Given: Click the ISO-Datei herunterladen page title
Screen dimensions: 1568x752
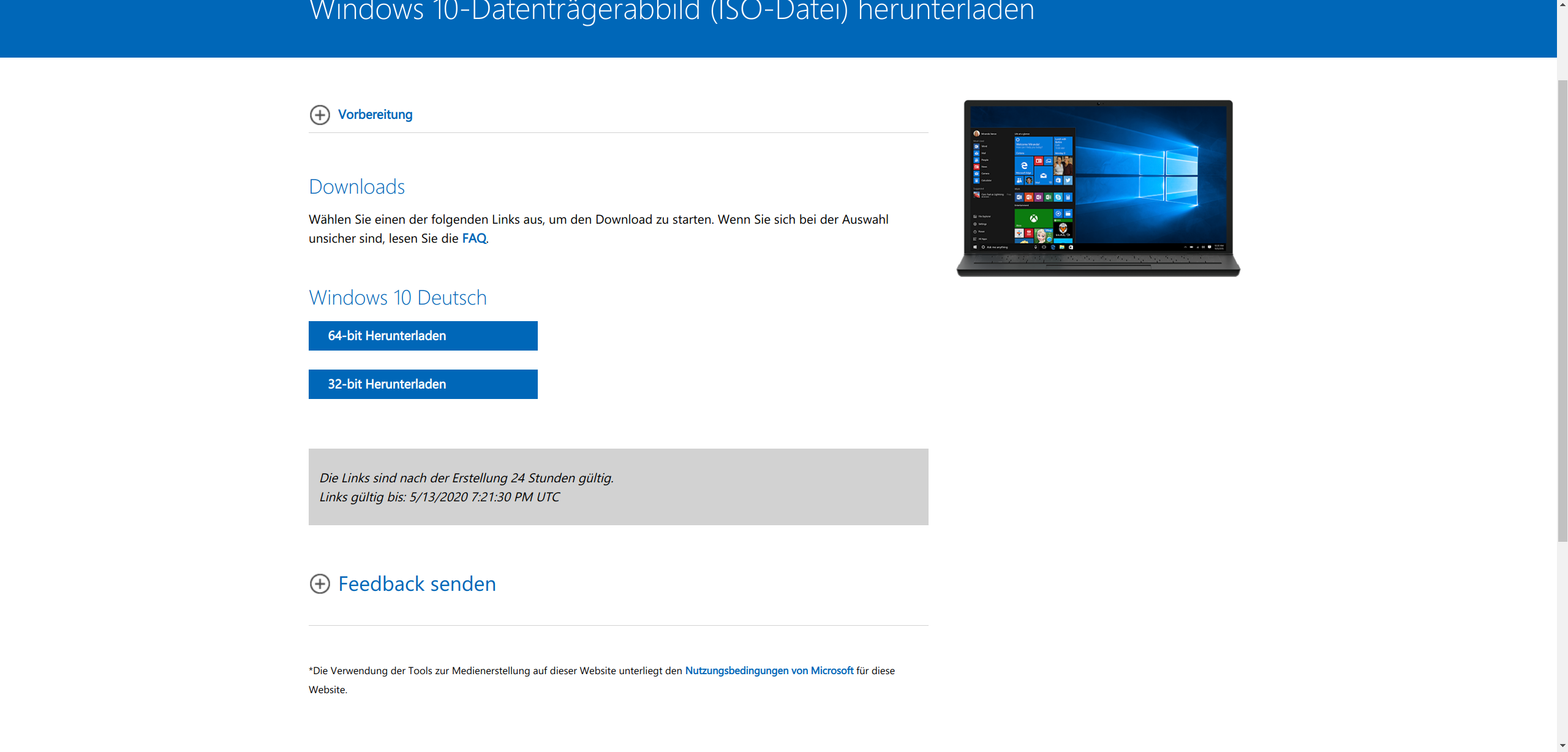Looking at the screenshot, I should [671, 12].
